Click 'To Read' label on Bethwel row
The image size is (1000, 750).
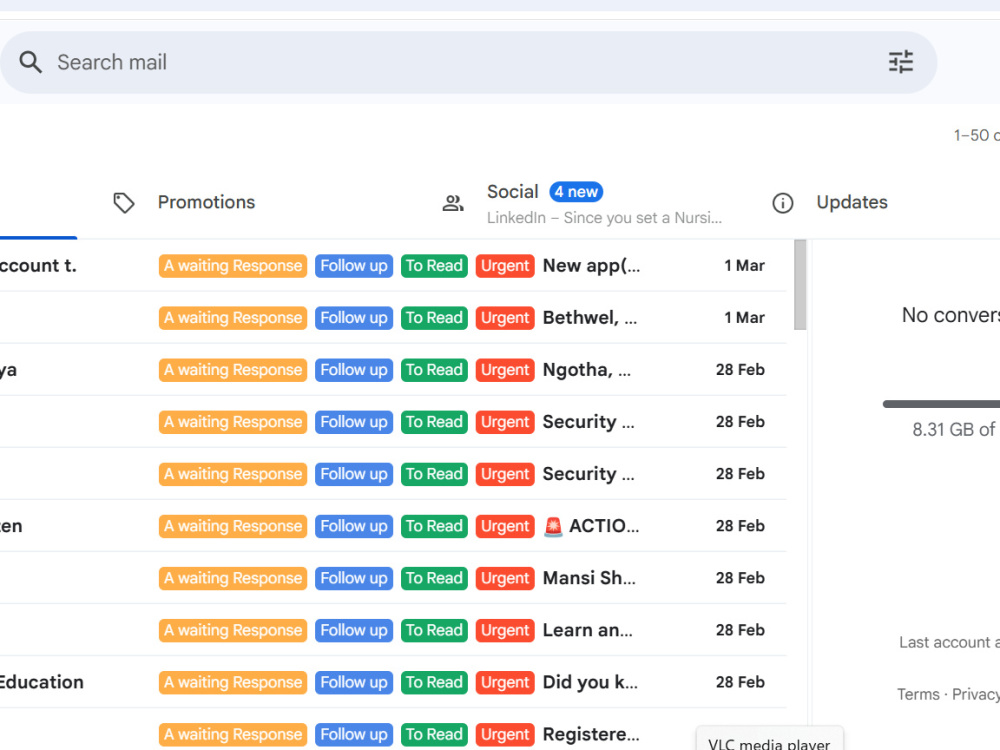434,318
